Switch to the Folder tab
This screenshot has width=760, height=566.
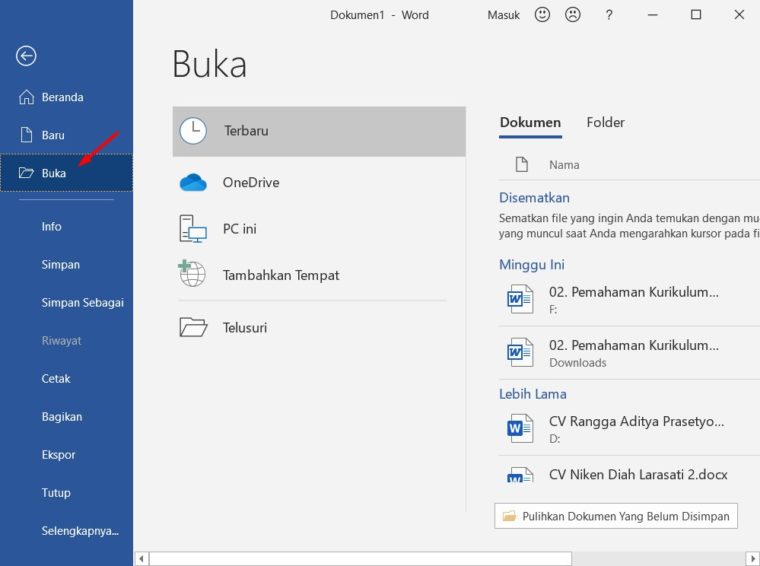pyautogui.click(x=605, y=123)
